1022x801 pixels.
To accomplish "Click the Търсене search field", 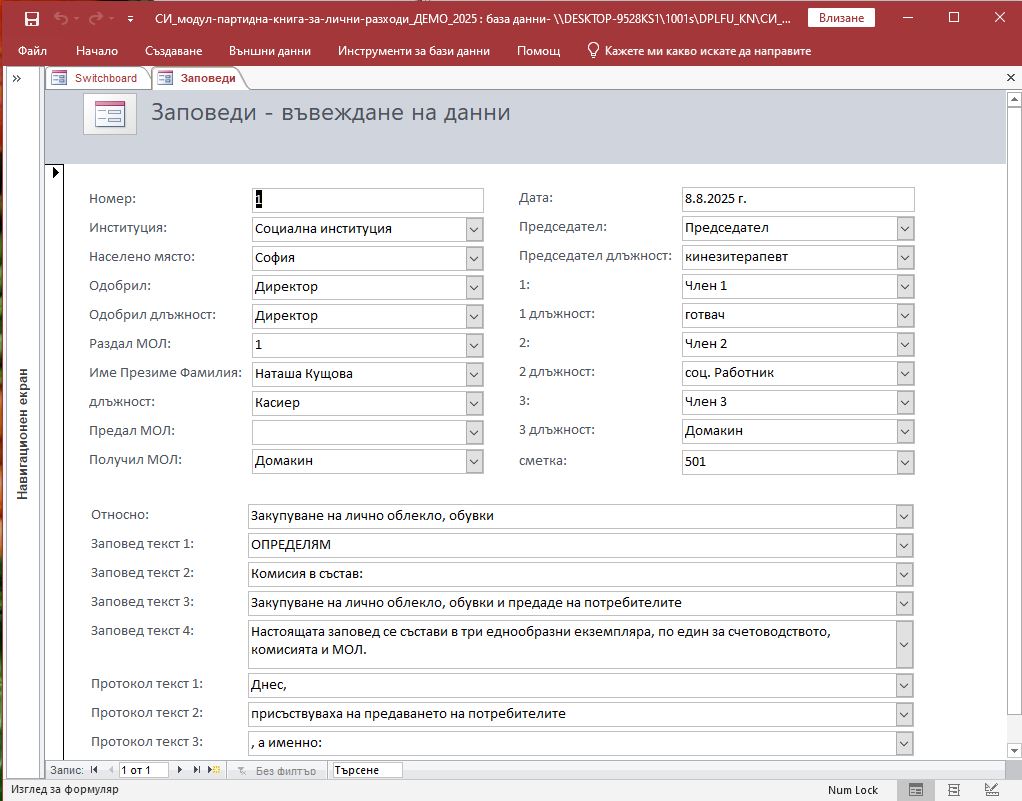I will pos(367,770).
